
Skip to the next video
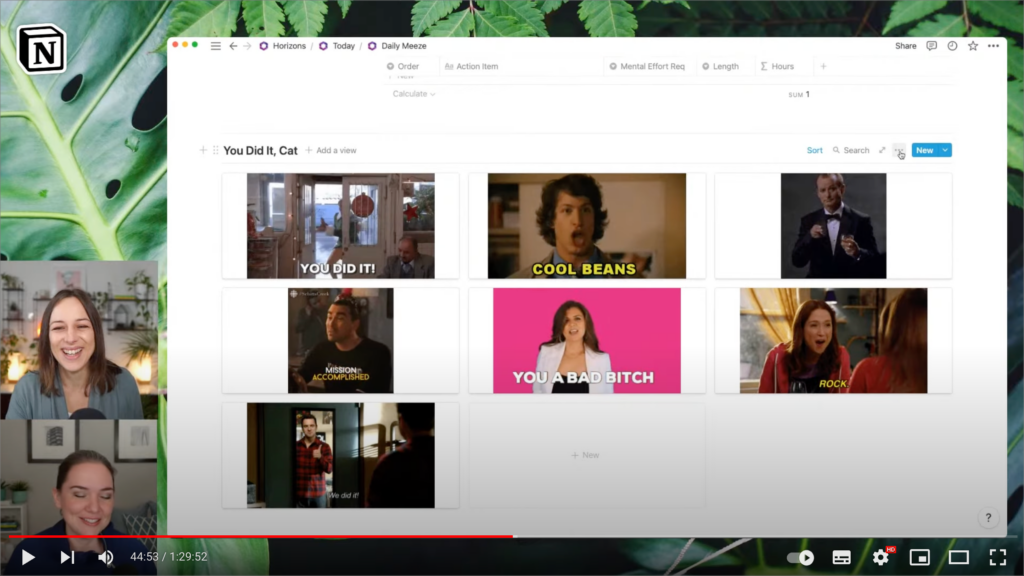point(67,557)
